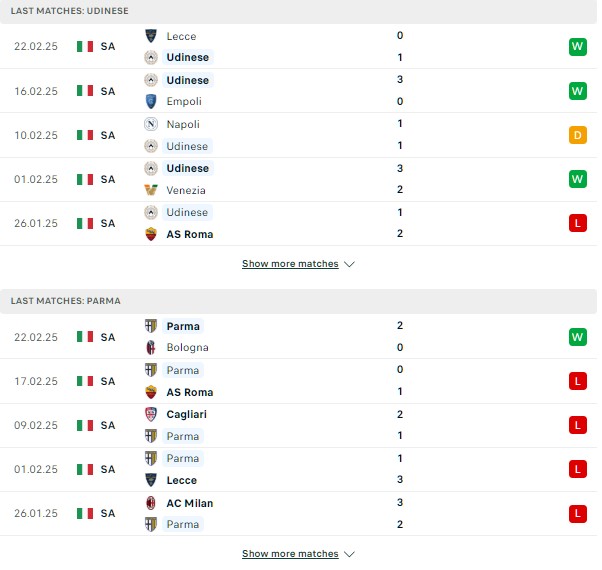Expand Show more matches under Parma
Image resolution: width=602 pixels, height=570 pixels.
point(290,553)
